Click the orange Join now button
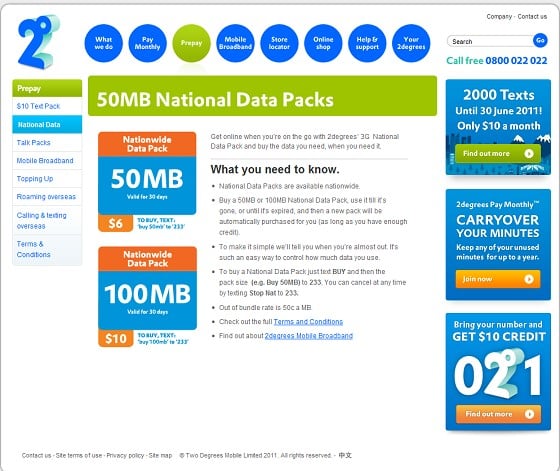 pyautogui.click(x=498, y=279)
